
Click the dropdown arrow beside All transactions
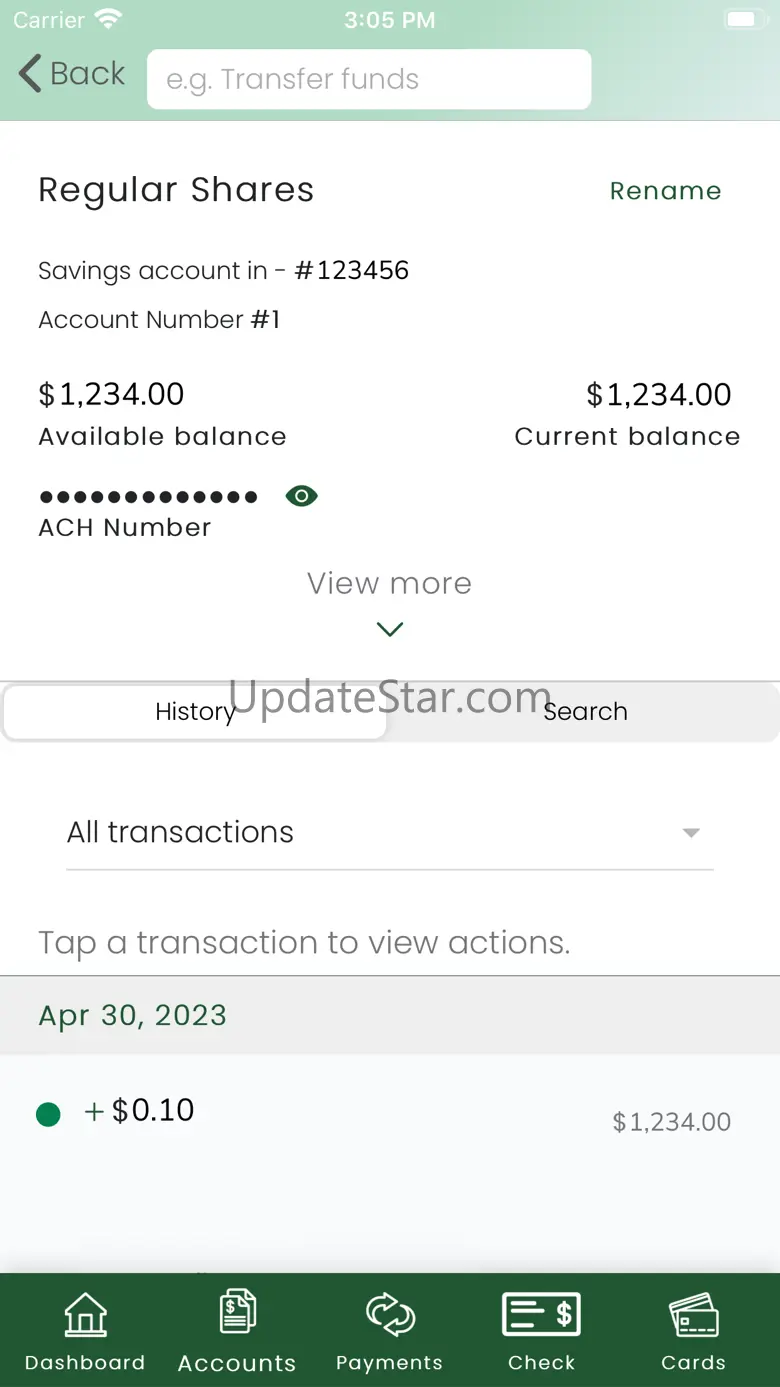tap(690, 833)
